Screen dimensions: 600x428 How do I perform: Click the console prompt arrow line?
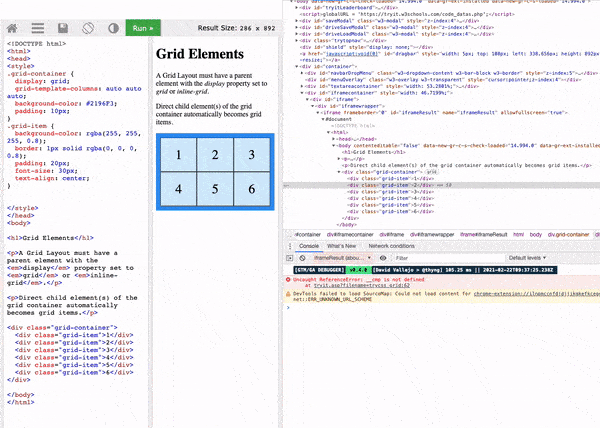pos(441,308)
